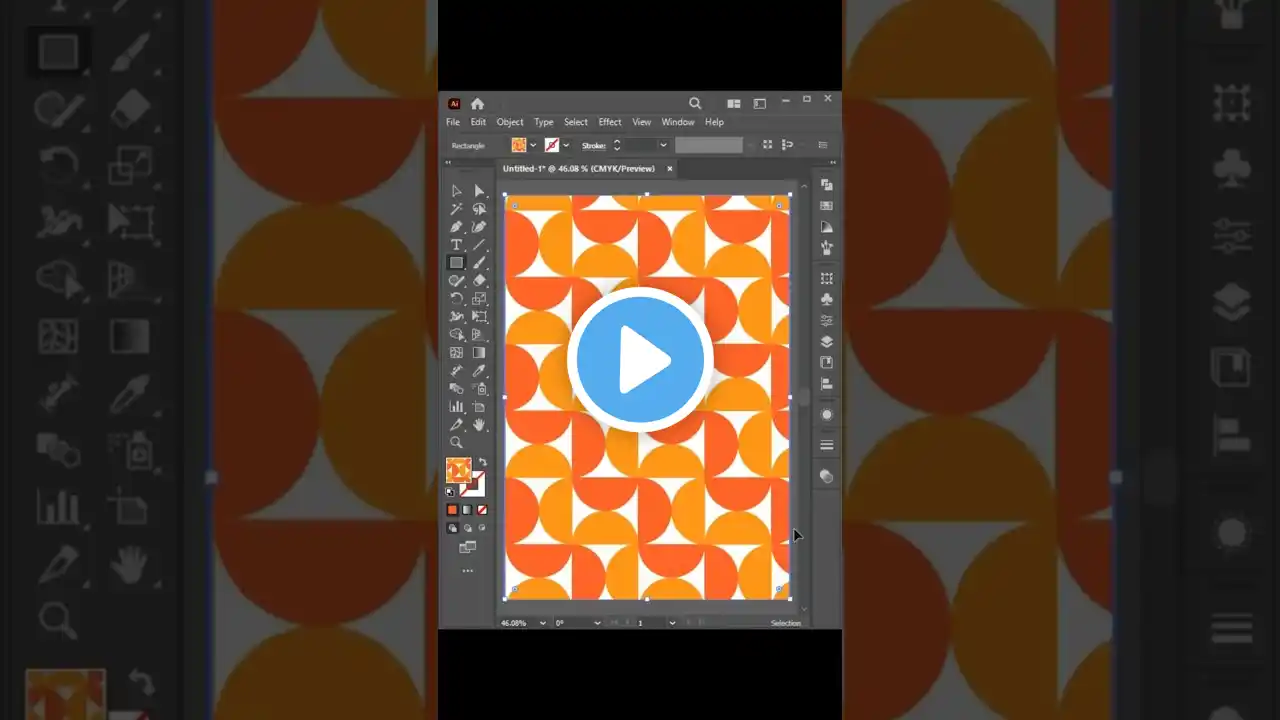Choose the Paintbrush tool
The image size is (1280, 720).
(x=479, y=263)
